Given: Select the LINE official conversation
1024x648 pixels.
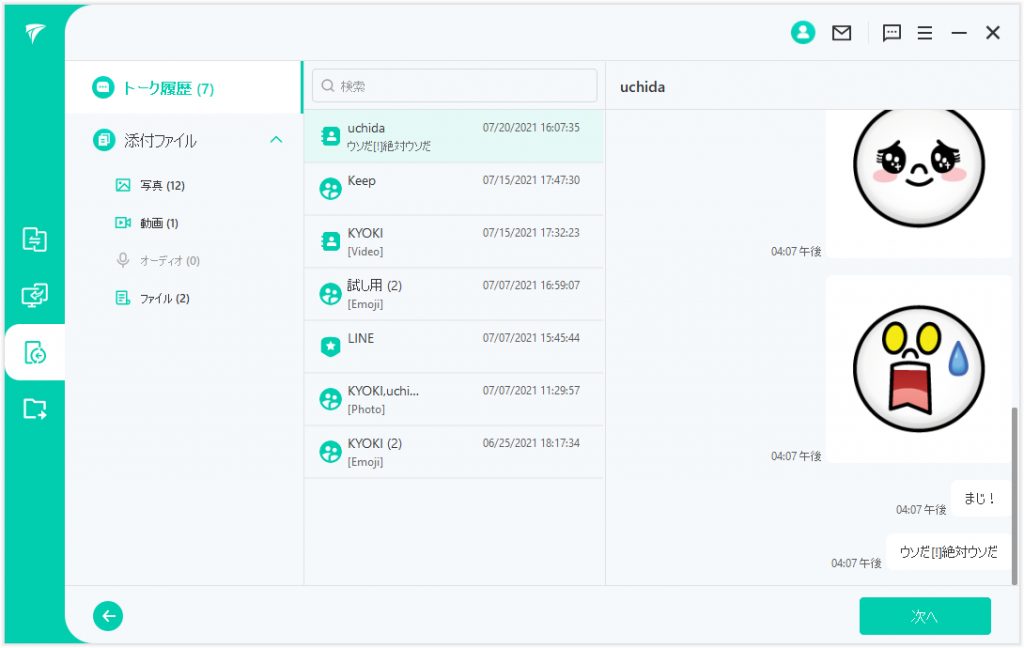Looking at the screenshot, I should tap(454, 346).
